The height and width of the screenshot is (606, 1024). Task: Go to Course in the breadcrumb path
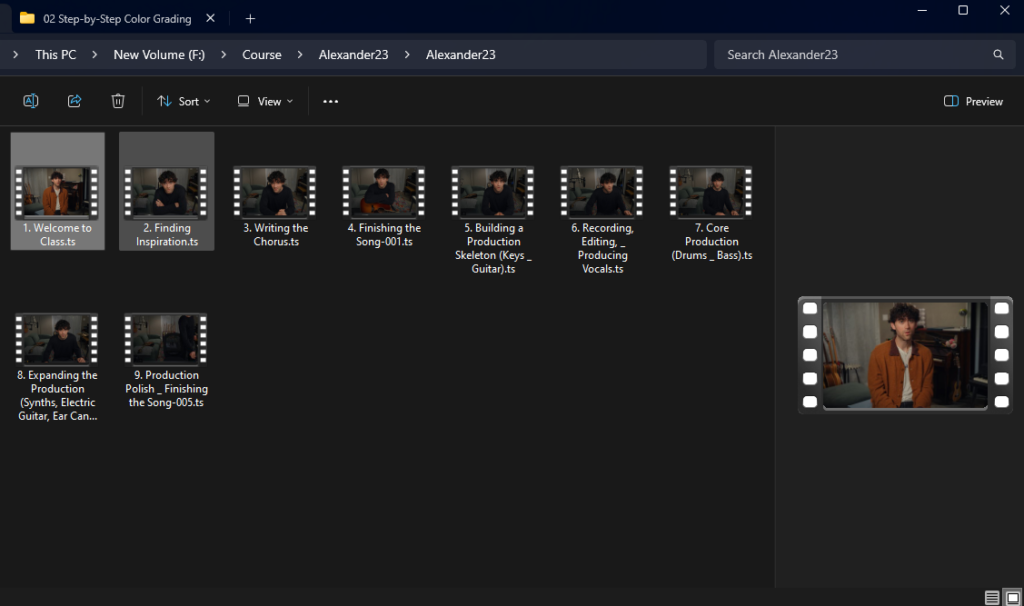coord(262,55)
